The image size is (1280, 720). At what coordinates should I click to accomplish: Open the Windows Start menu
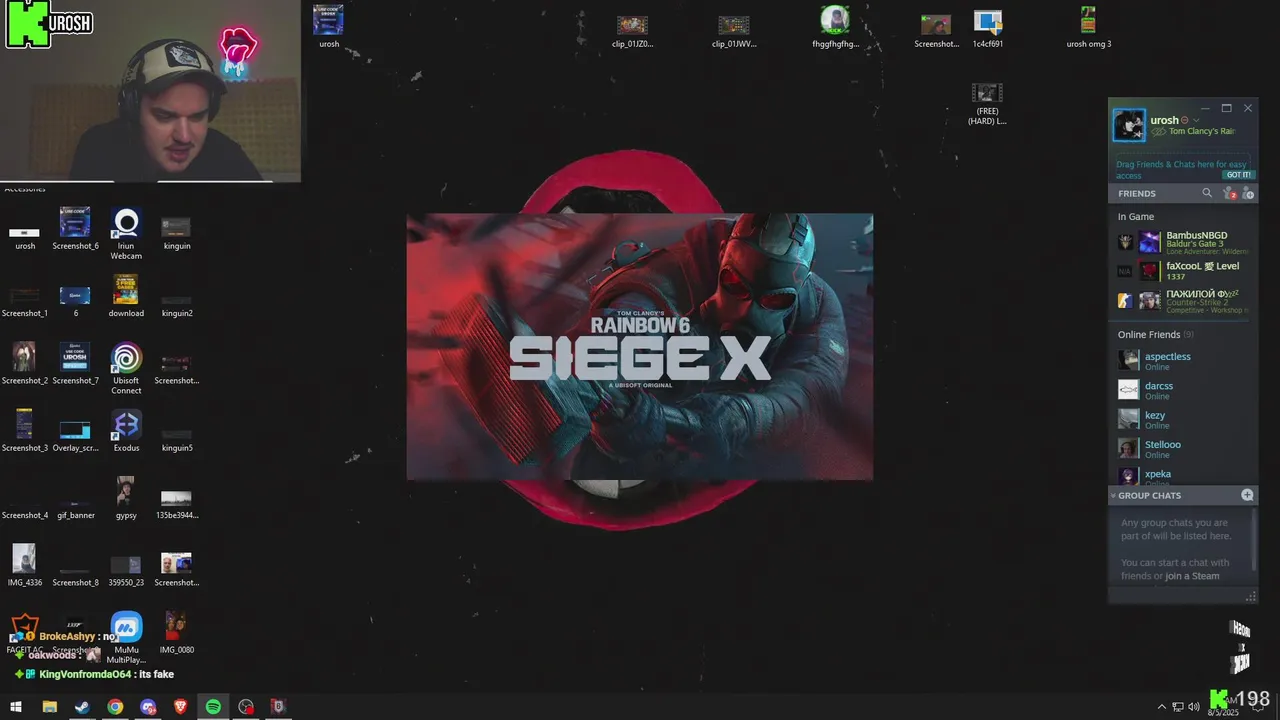16,707
